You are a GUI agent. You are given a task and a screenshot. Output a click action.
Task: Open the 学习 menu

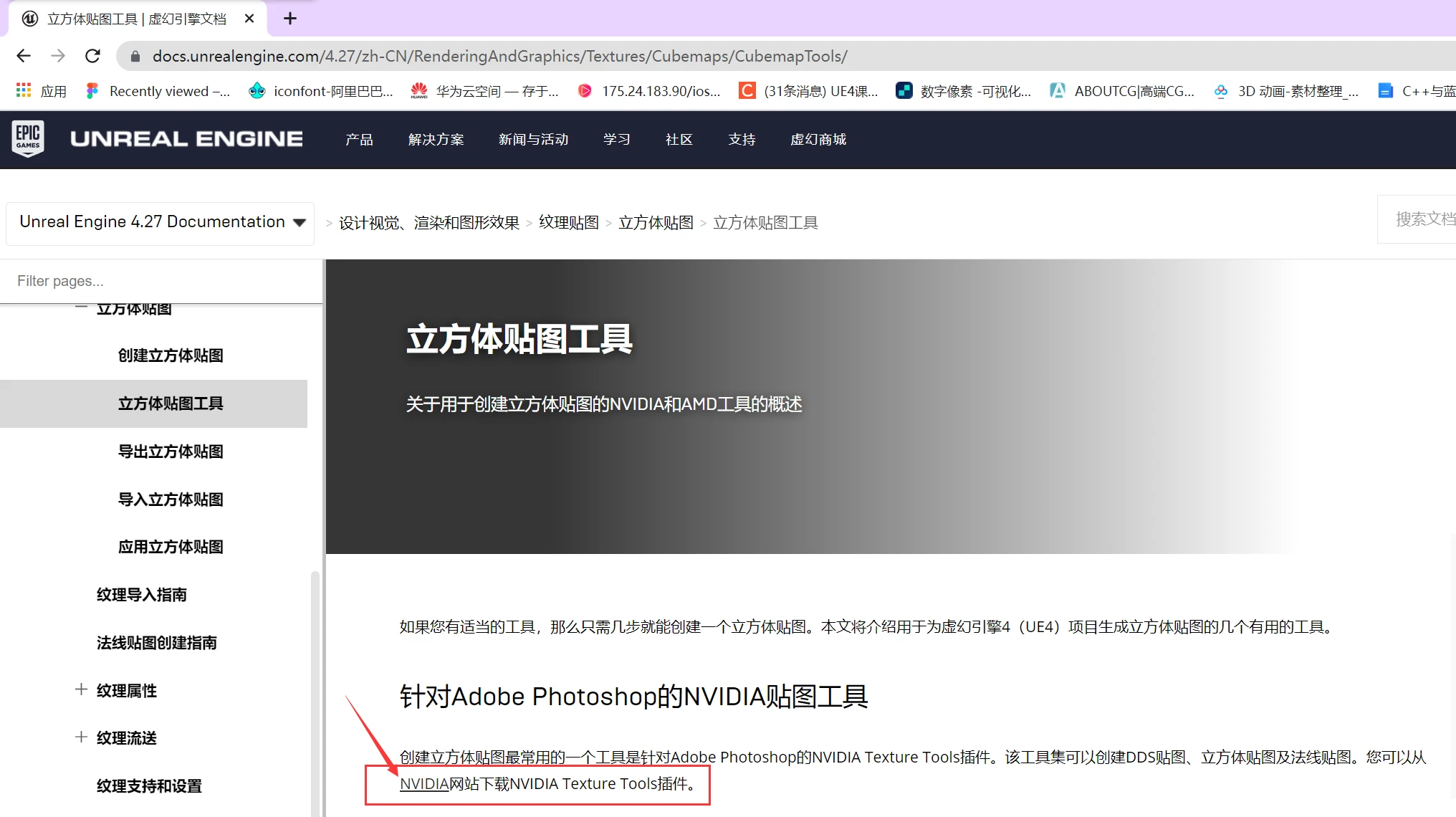tap(616, 139)
